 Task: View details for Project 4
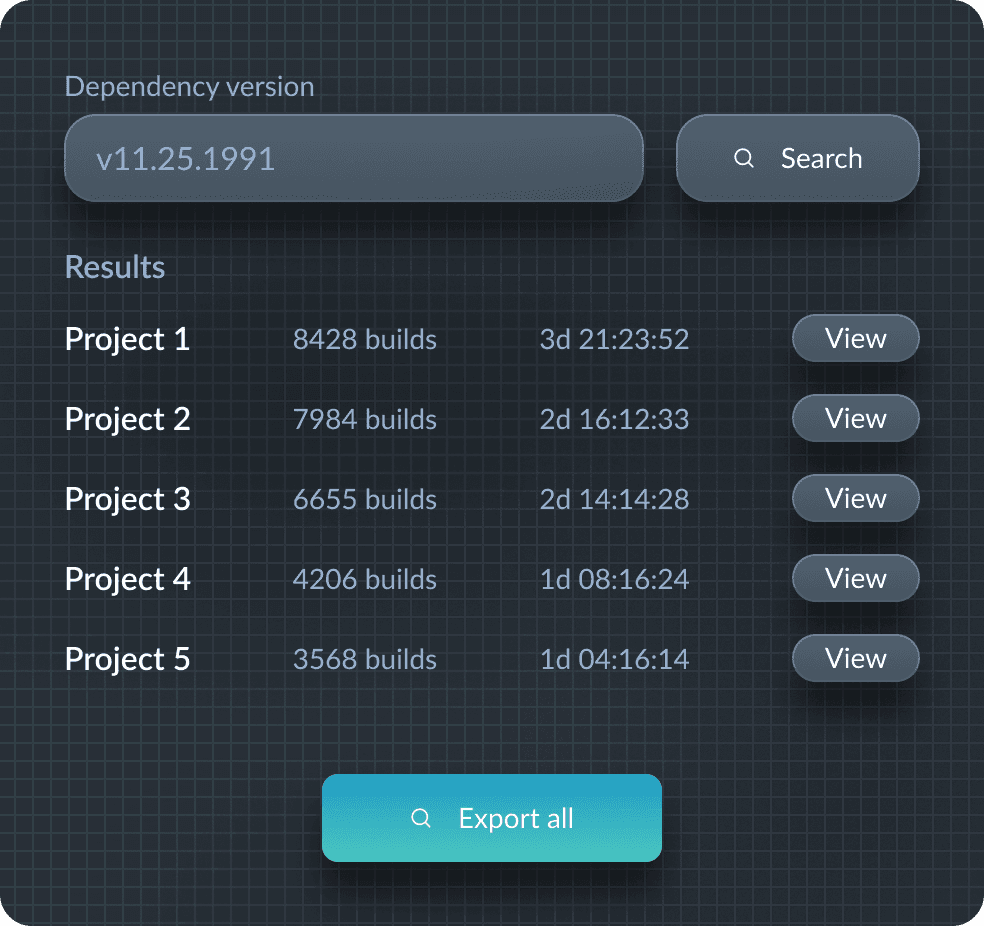[x=855, y=579]
